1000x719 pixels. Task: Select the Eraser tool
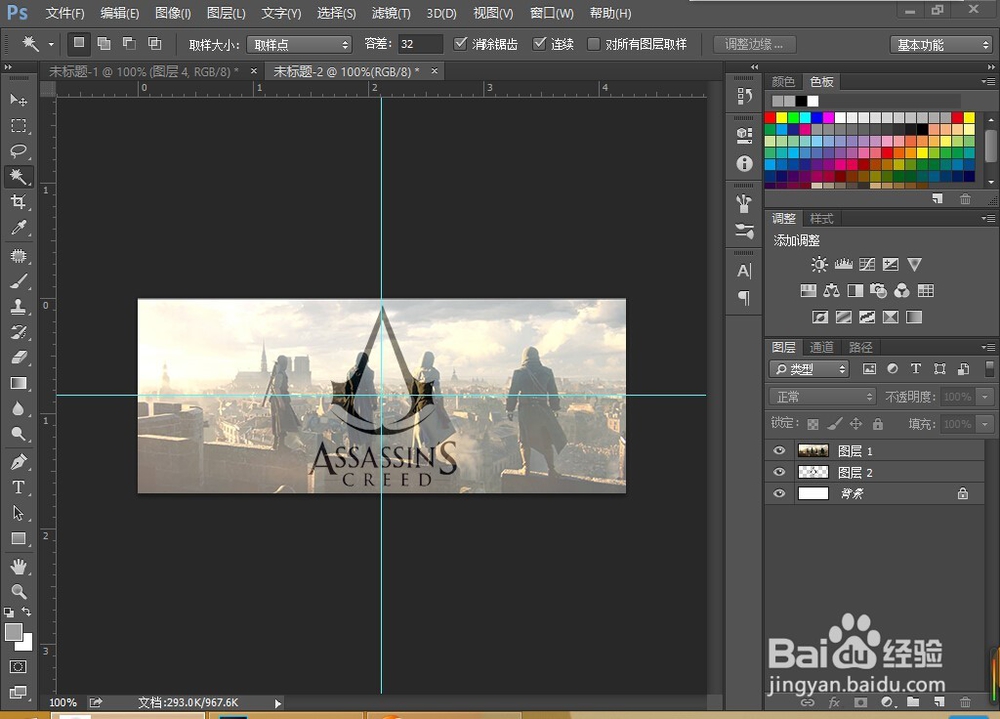(18, 358)
